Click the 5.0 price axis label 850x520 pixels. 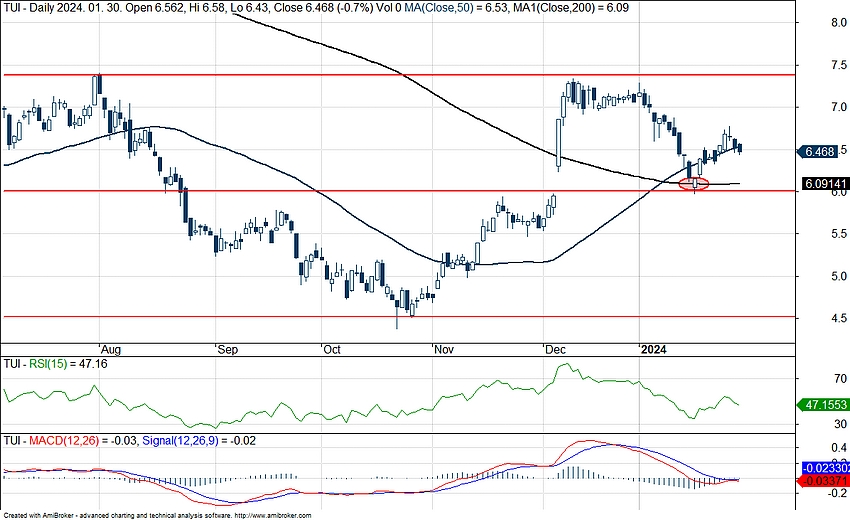coord(839,277)
